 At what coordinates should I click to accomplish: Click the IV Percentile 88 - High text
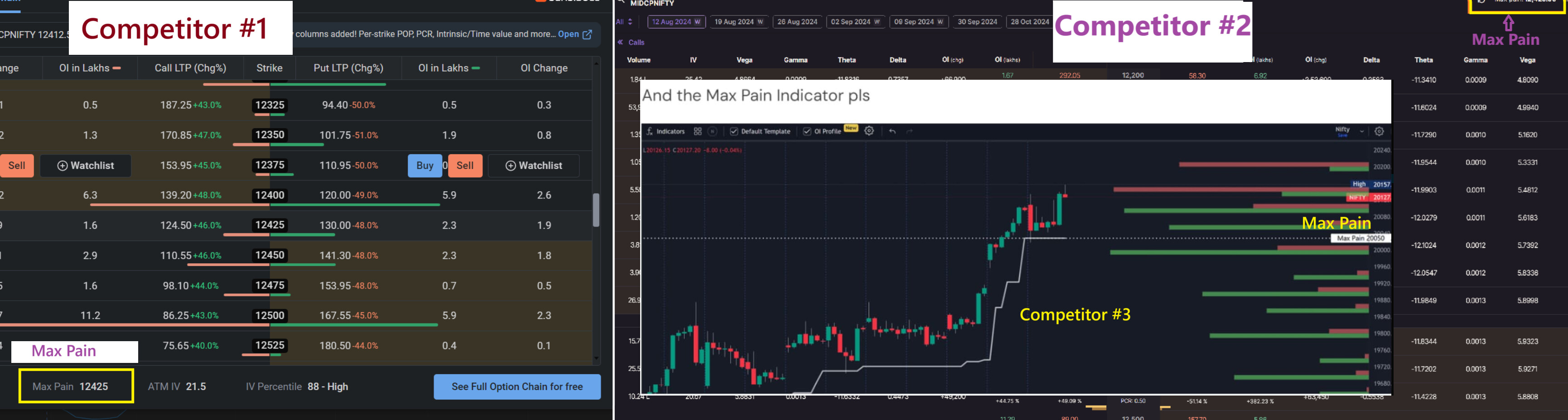pyautogui.click(x=296, y=386)
